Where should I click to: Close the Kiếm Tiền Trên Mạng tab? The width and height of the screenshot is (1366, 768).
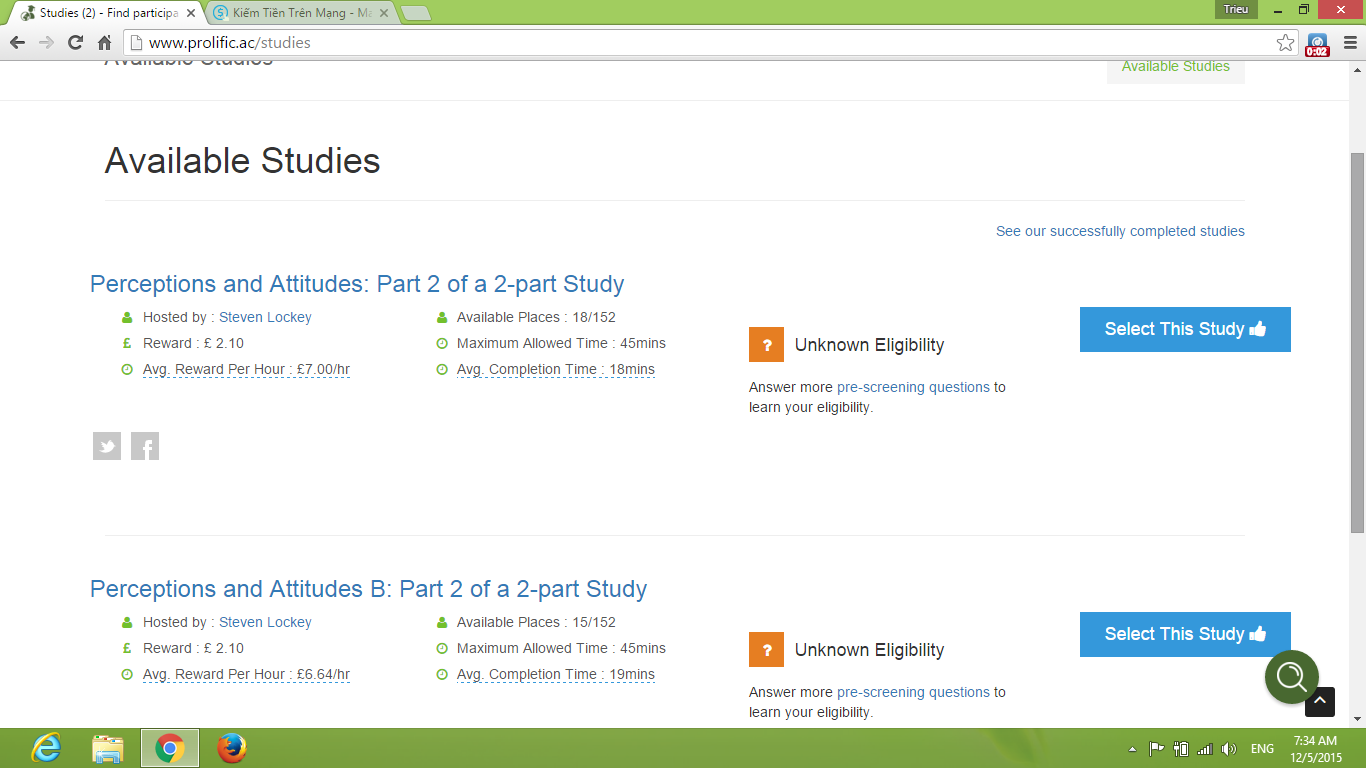[x=385, y=14]
